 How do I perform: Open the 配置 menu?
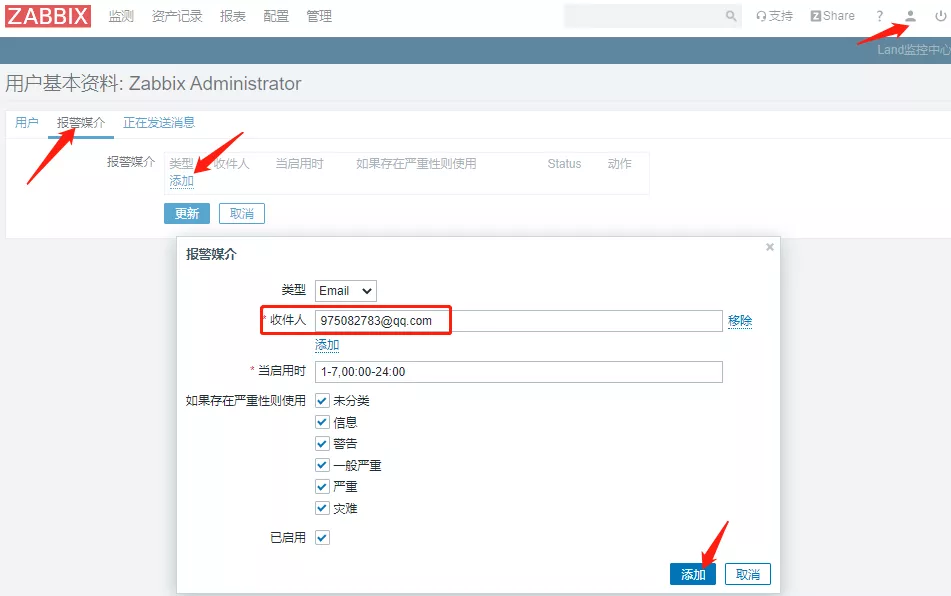tap(276, 16)
